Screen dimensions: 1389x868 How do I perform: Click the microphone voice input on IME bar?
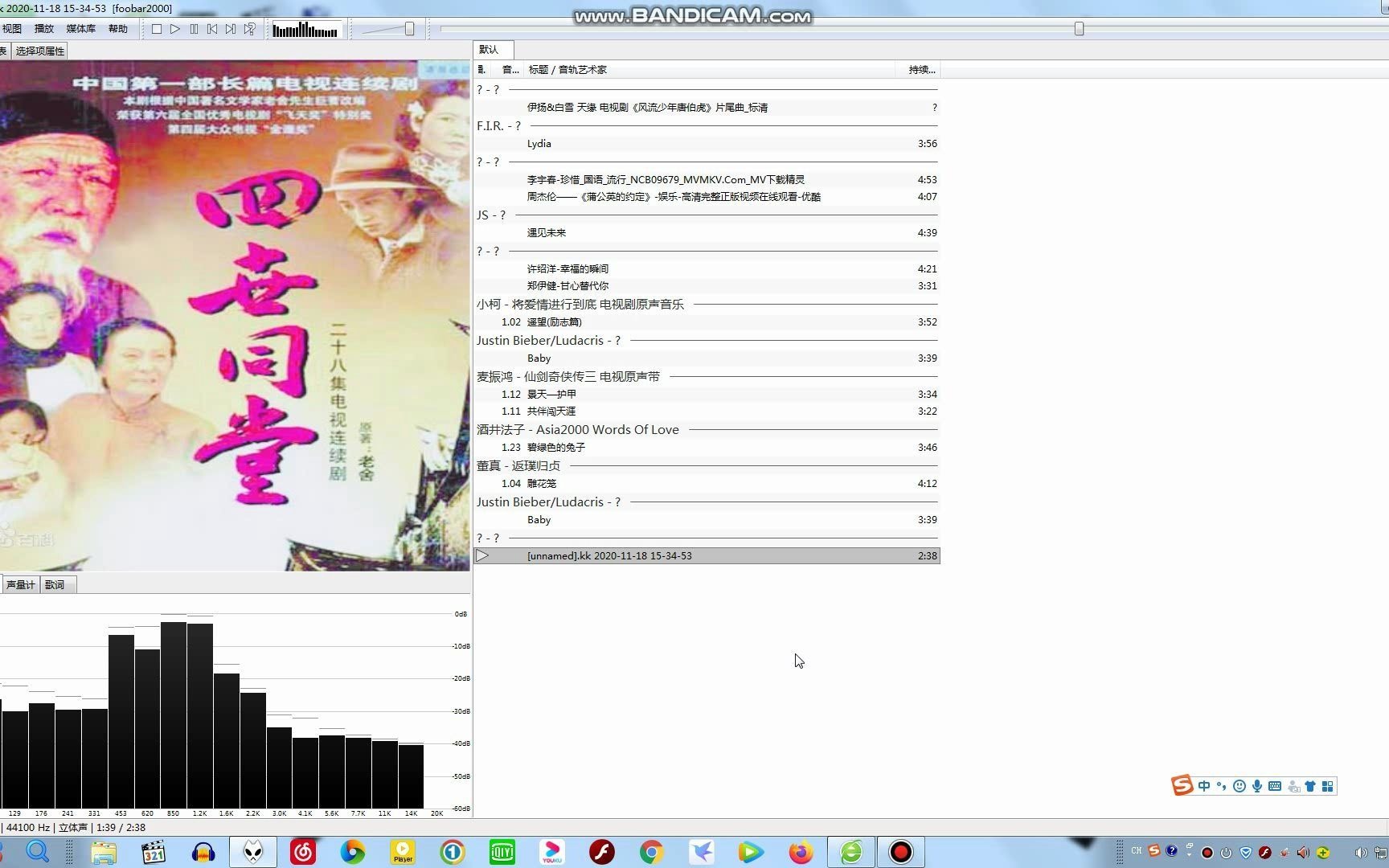click(1256, 786)
